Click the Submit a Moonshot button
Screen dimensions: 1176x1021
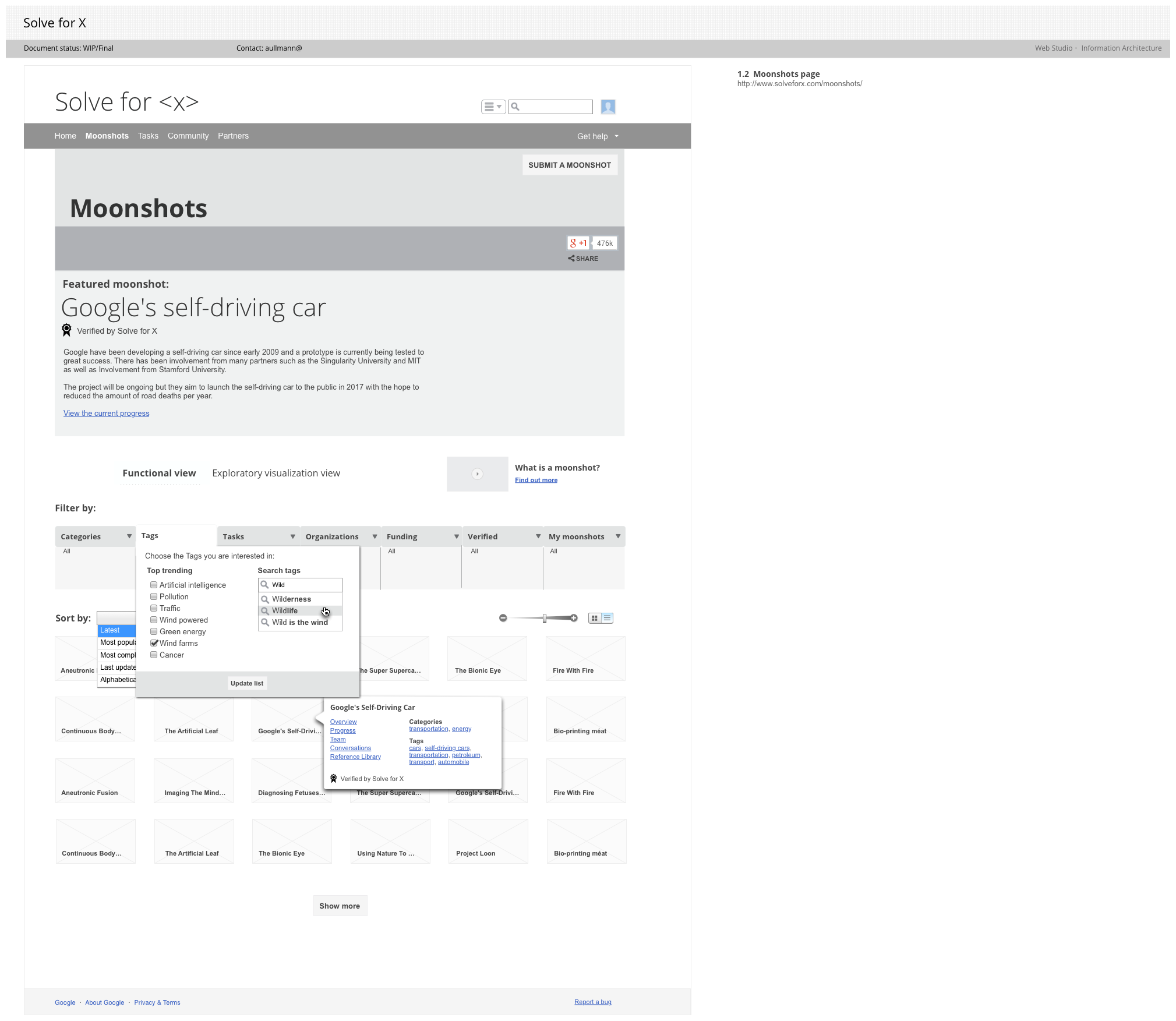coord(569,165)
